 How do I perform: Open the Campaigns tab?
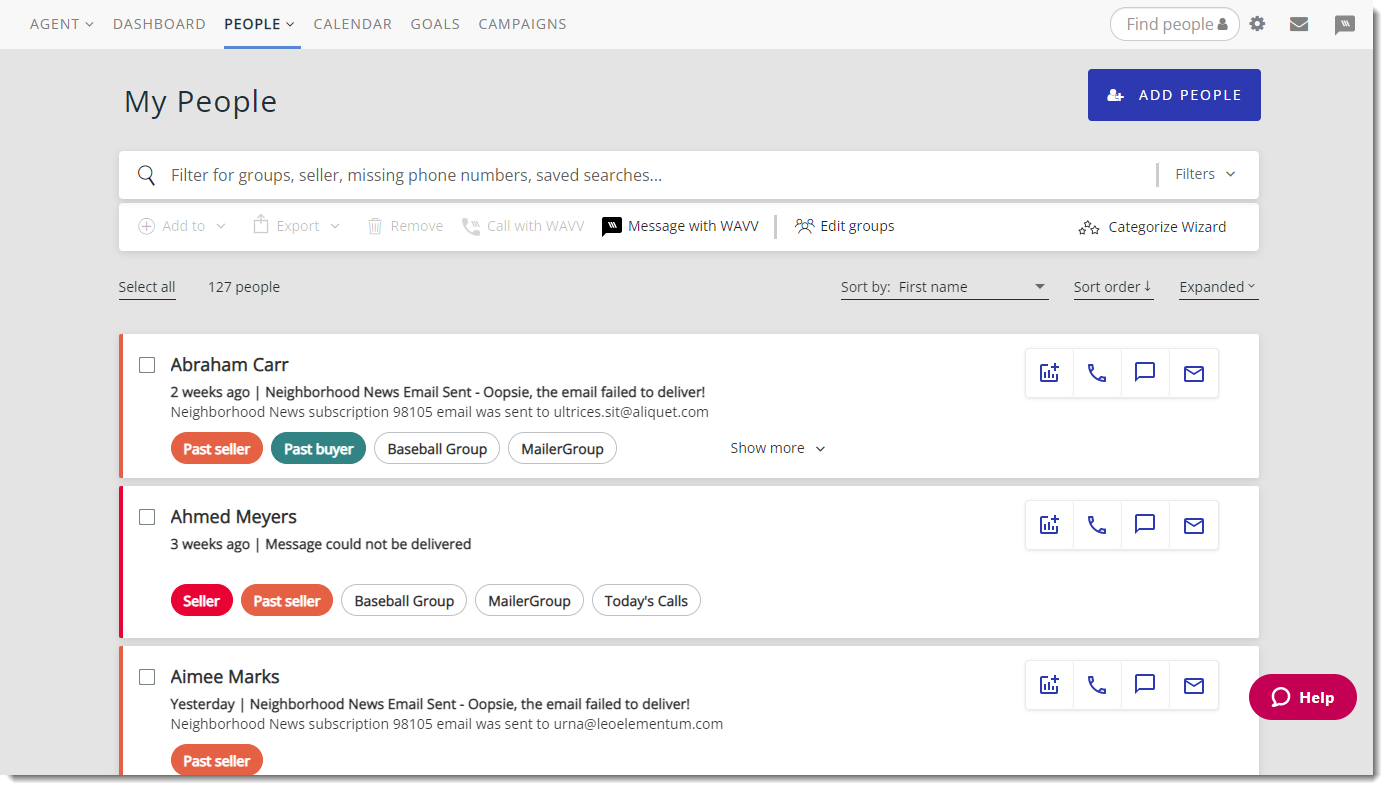click(522, 24)
